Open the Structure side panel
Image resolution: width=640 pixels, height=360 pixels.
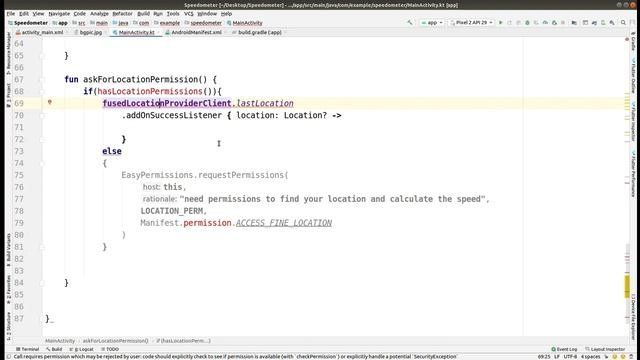click(9, 326)
